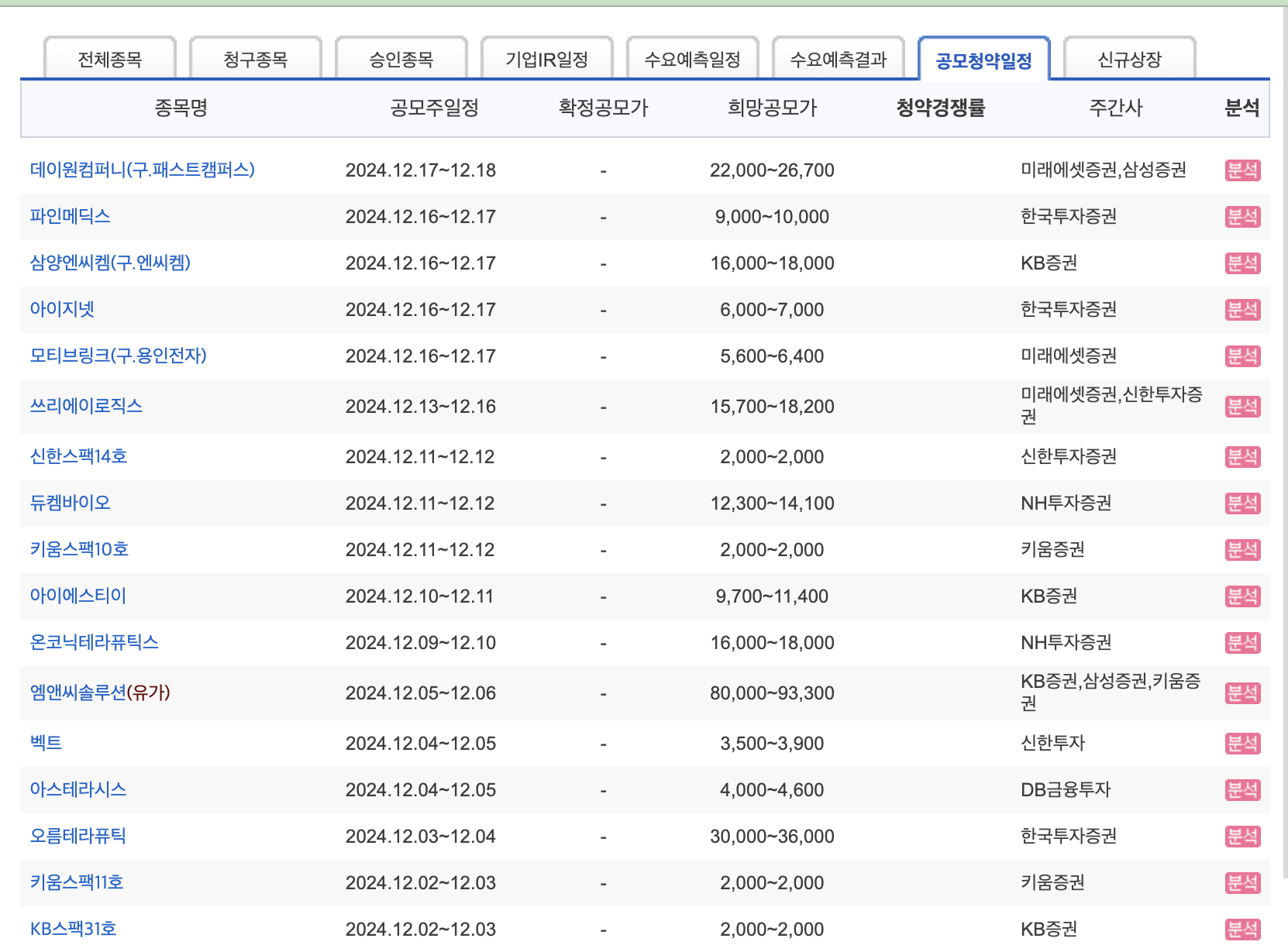Screen dimensions: 1288x952
Task: Open 듀켐바이오 stock link
Action: click(71, 503)
